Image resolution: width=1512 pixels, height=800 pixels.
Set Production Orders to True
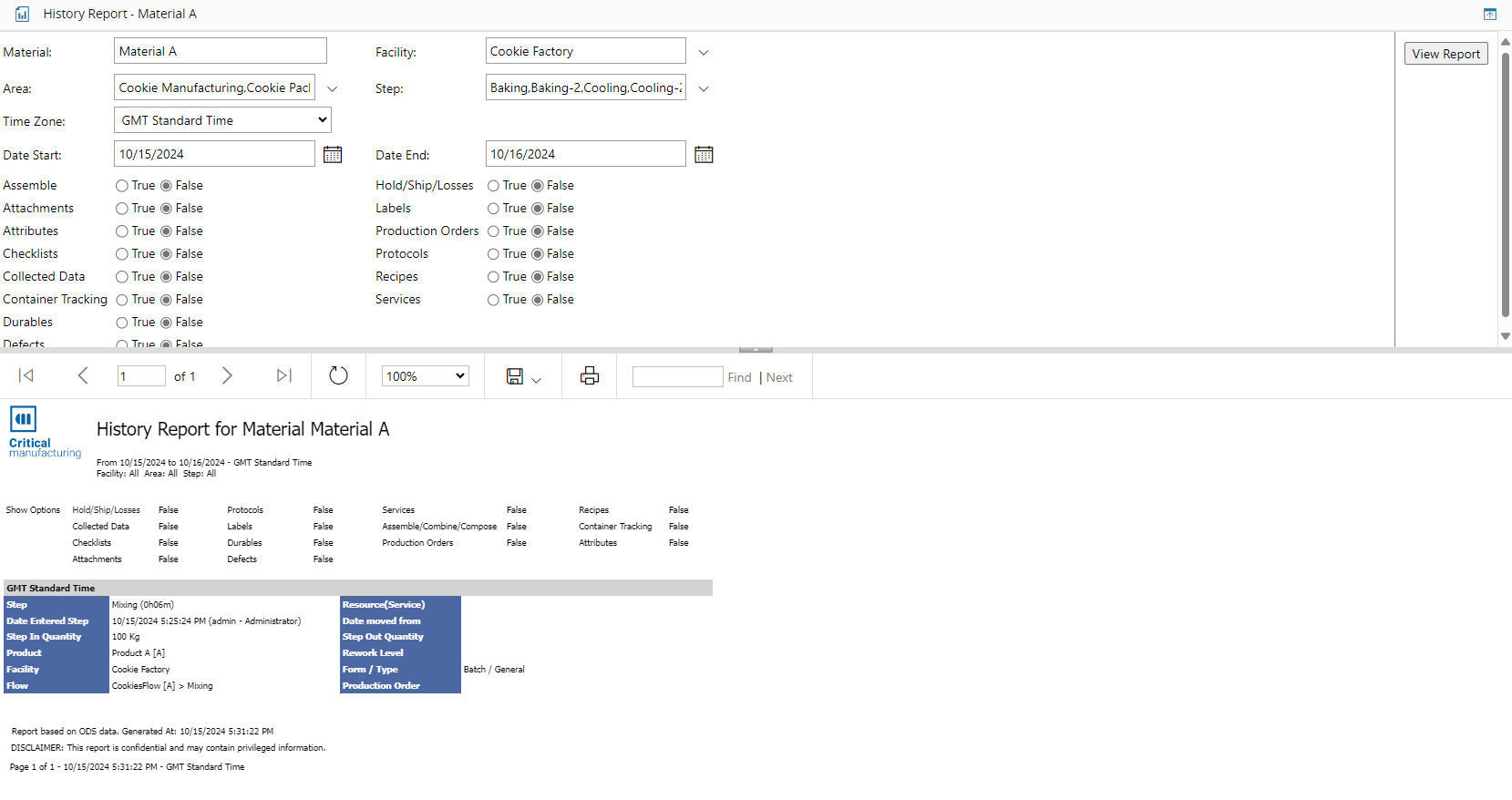[x=493, y=231]
